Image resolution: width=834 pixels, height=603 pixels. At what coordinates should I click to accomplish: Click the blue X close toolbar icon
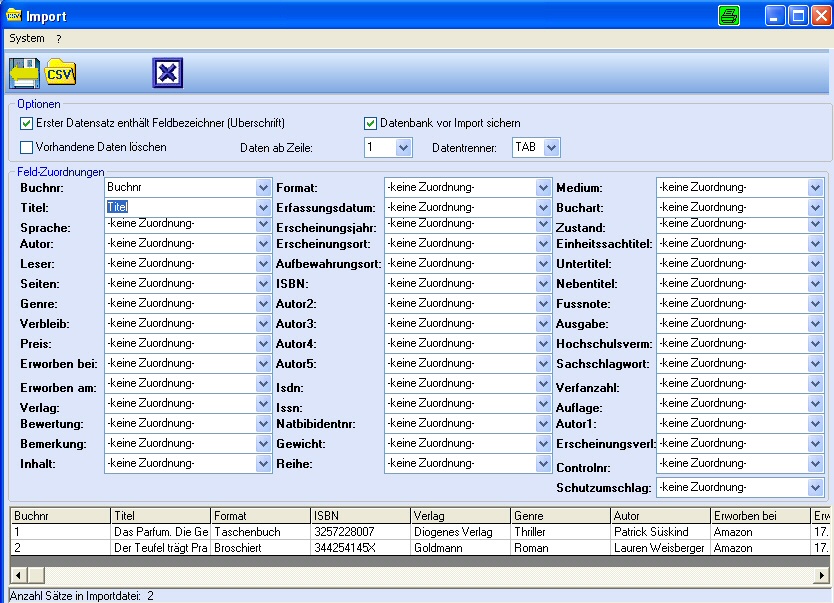tap(167, 74)
